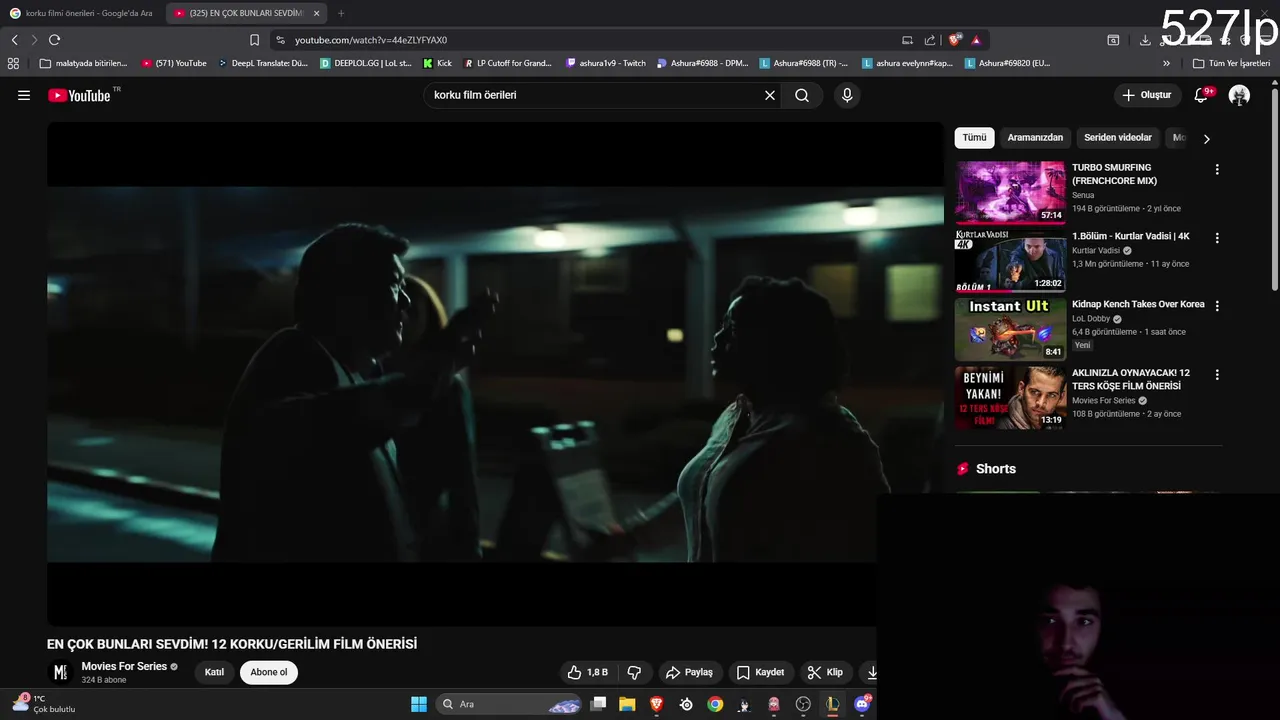Dislike the video
Screen dimensions: 1280x720
(x=633, y=672)
